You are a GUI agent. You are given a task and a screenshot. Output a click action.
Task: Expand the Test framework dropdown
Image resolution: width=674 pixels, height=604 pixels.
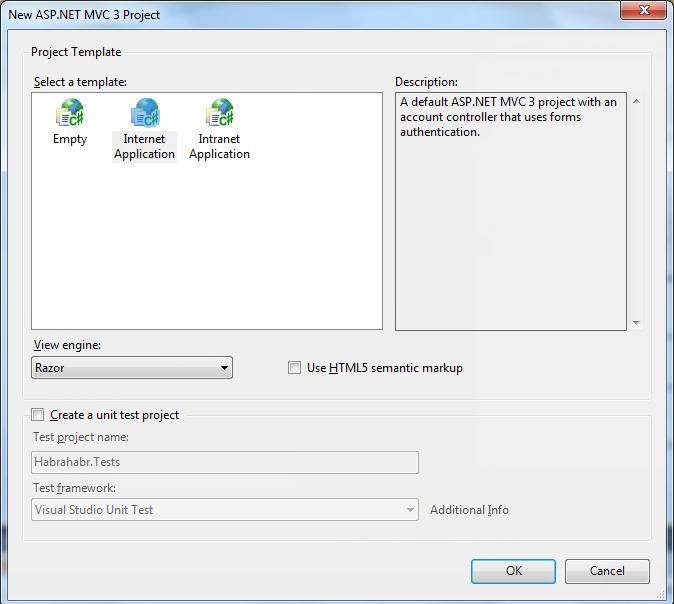coord(225,510)
